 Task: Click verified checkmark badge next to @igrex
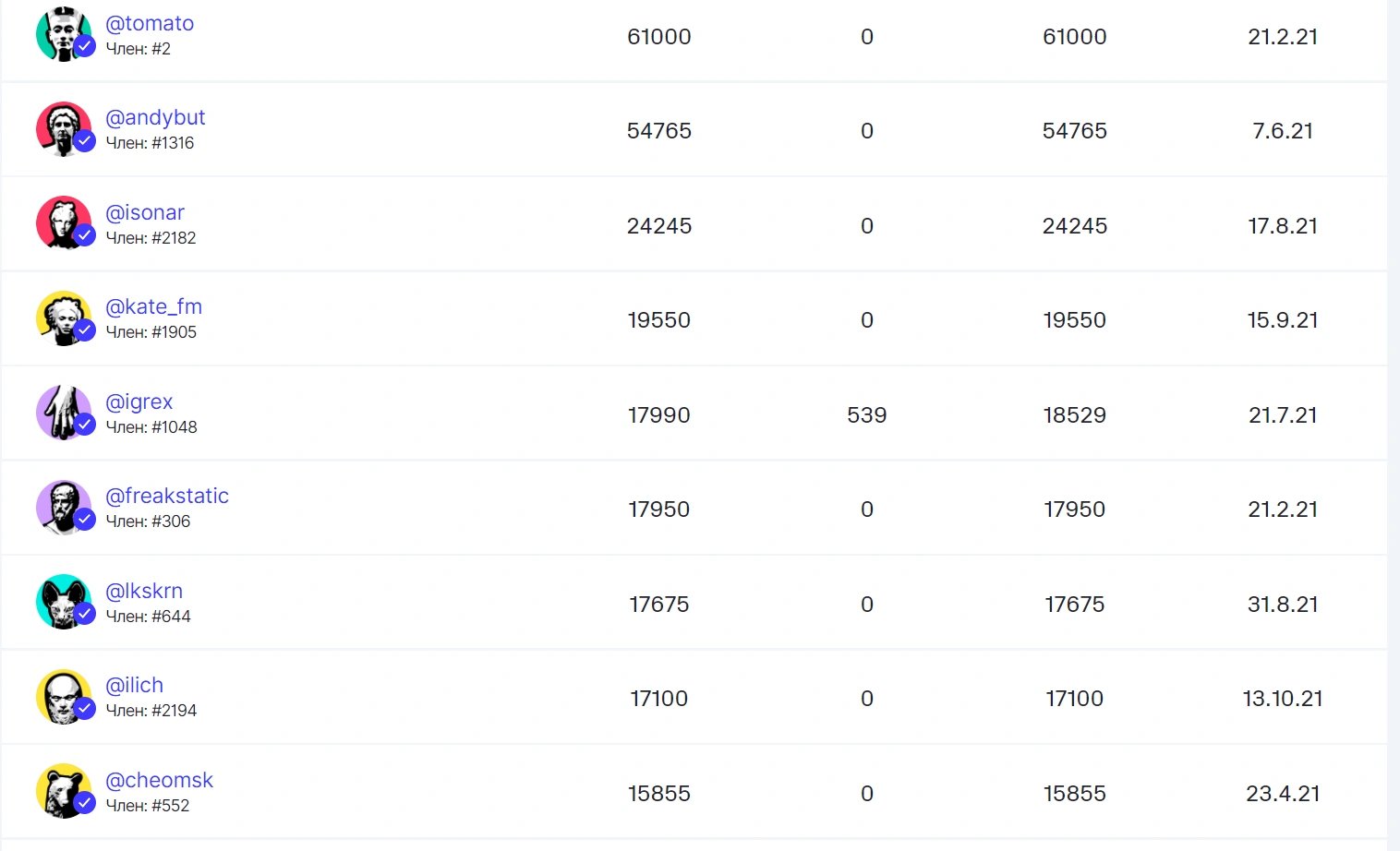(x=85, y=425)
